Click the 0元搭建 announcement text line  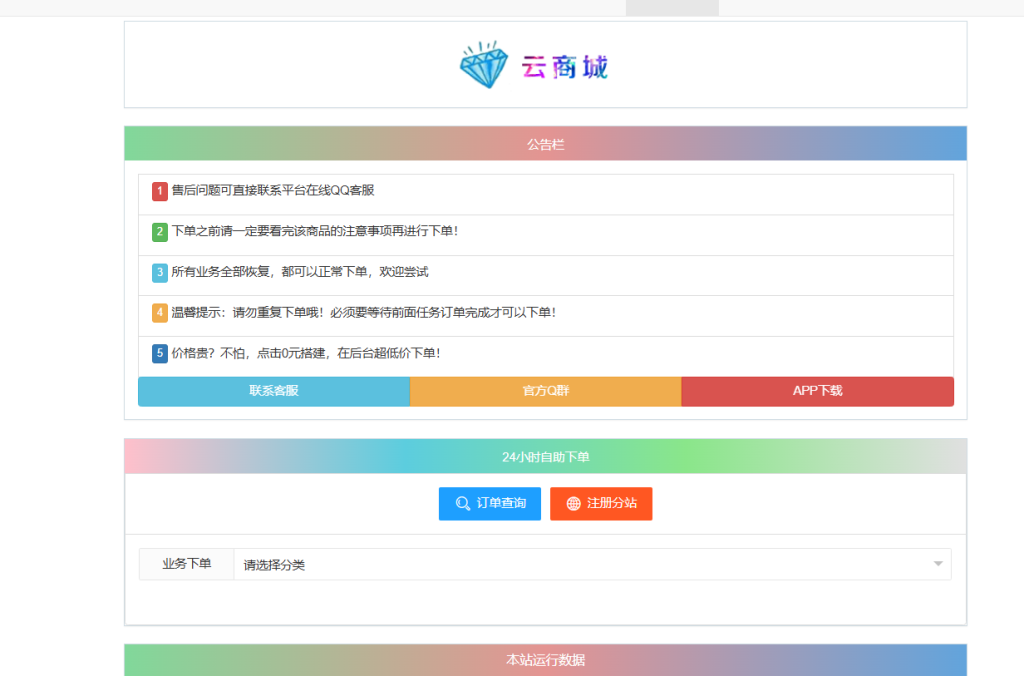coord(300,352)
